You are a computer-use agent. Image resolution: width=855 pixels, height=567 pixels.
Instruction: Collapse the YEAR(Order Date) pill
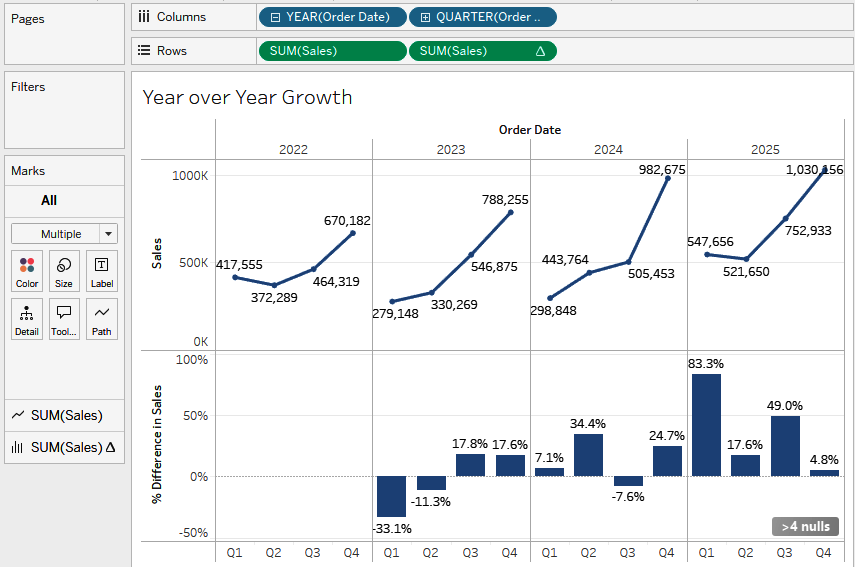point(275,17)
